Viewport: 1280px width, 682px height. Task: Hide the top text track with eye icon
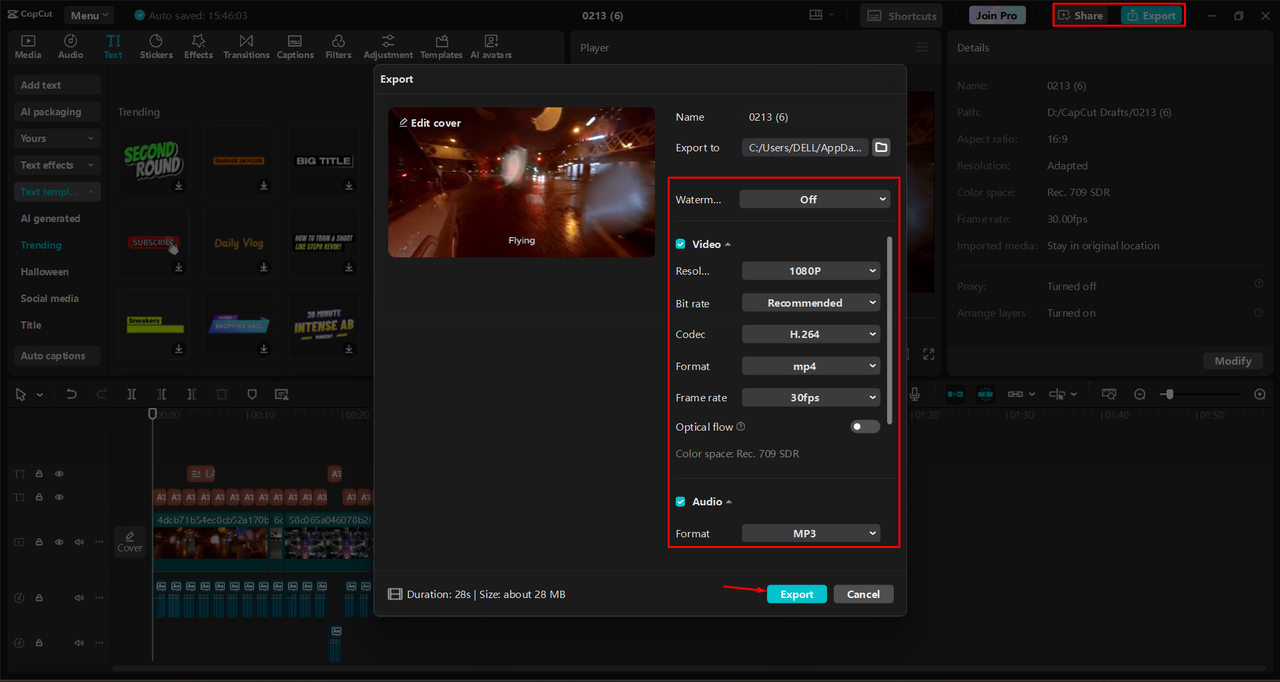(x=59, y=474)
